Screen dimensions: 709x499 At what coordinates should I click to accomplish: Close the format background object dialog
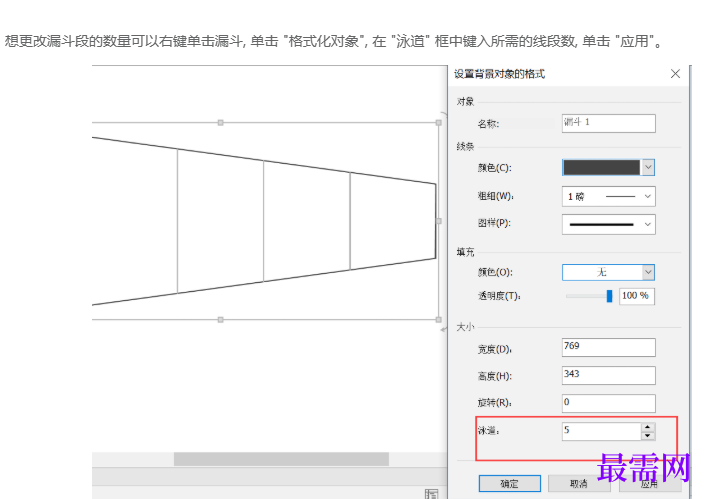click(x=675, y=74)
